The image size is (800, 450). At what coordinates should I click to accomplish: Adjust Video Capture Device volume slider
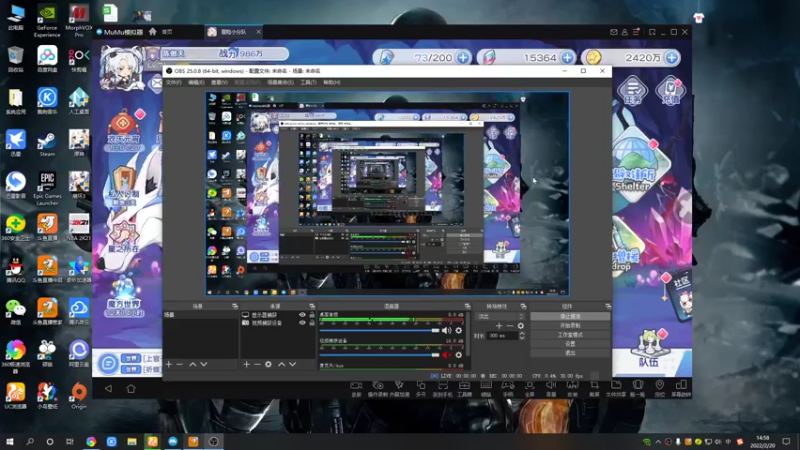pyautogui.click(x=379, y=355)
